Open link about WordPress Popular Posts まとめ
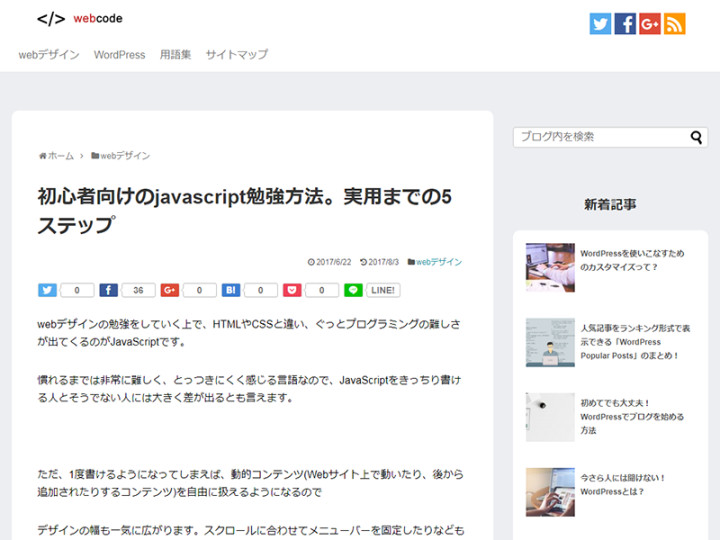Image resolution: width=720 pixels, height=540 pixels. (635, 342)
